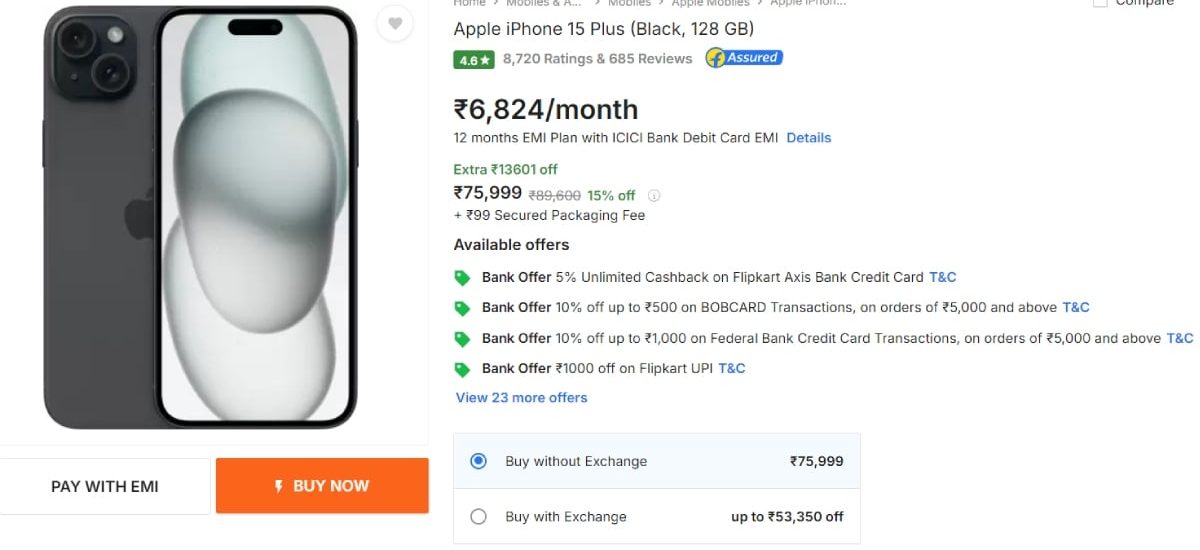The width and height of the screenshot is (1200, 550).
Task: Click the BOBCARD offer tag icon
Action: click(462, 308)
